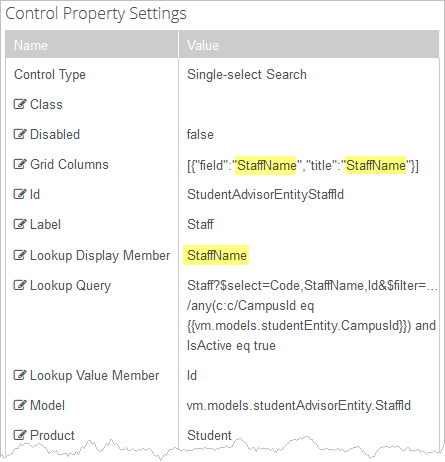Select the Name column header
Viewport: 445px width, 462px height.
[x=92, y=45]
